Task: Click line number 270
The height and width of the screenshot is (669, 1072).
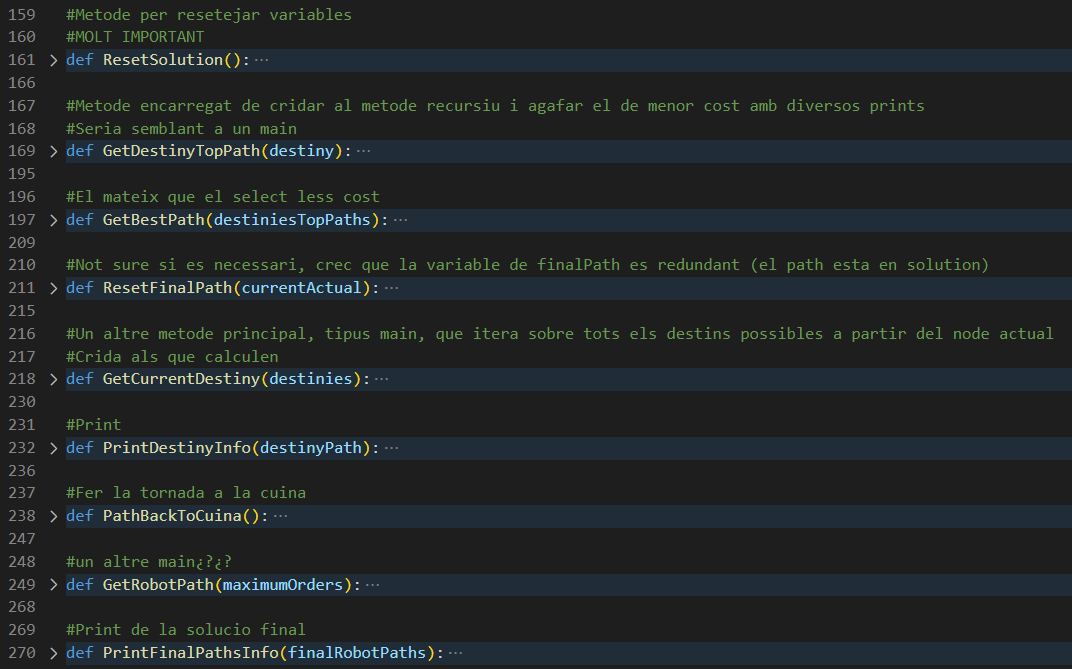Action: (x=22, y=653)
